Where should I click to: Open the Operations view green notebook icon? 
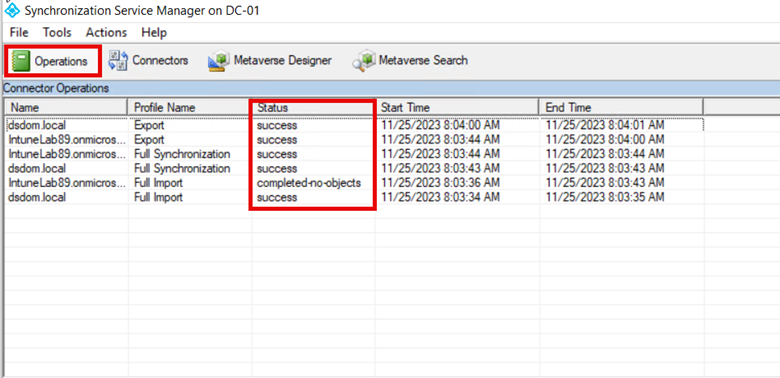(x=20, y=61)
